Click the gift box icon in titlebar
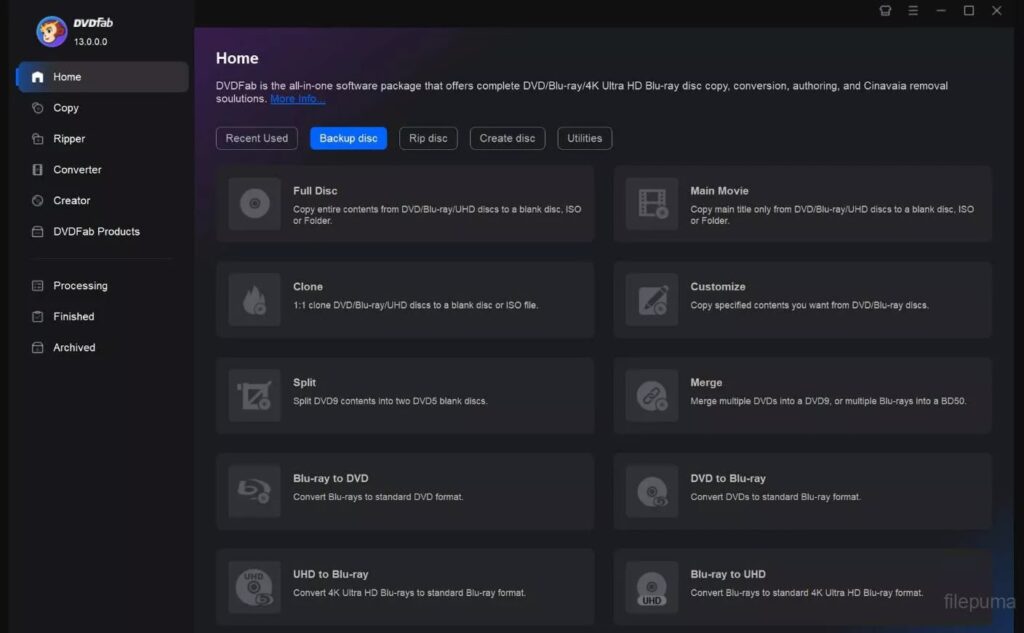 885,10
